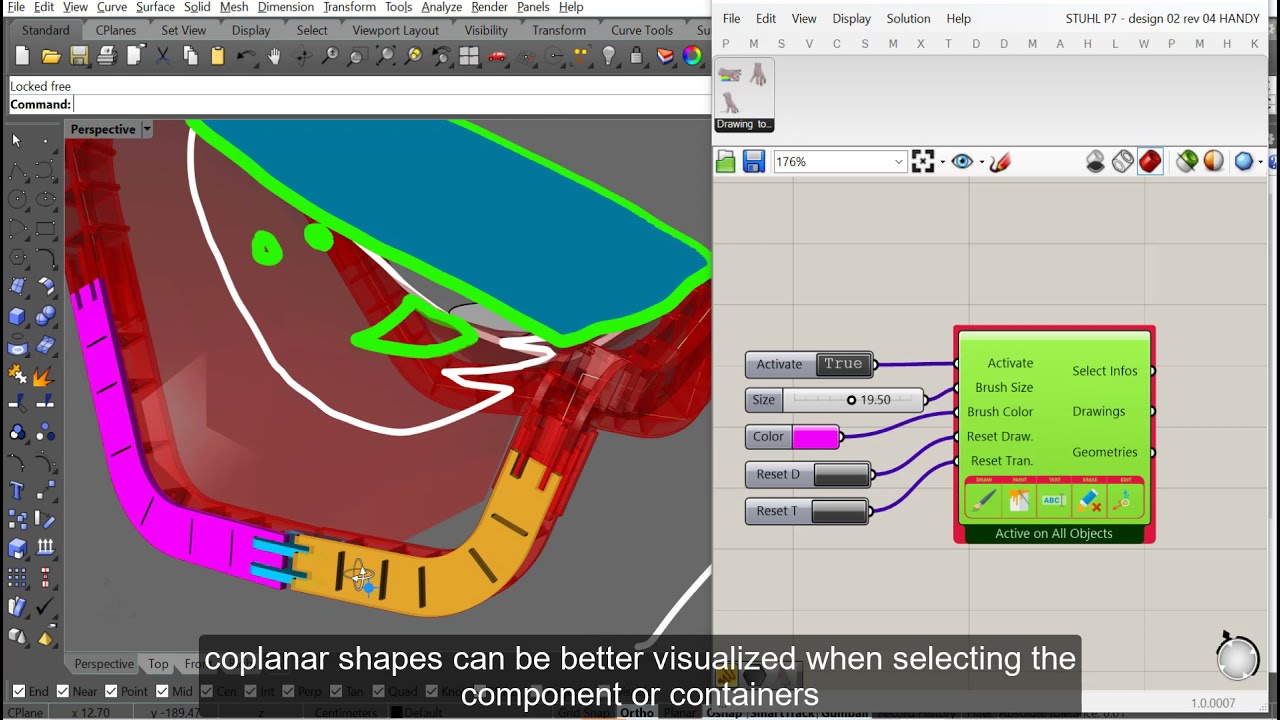Click the magenta Color swatch
The image size is (1280, 720).
(x=815, y=437)
